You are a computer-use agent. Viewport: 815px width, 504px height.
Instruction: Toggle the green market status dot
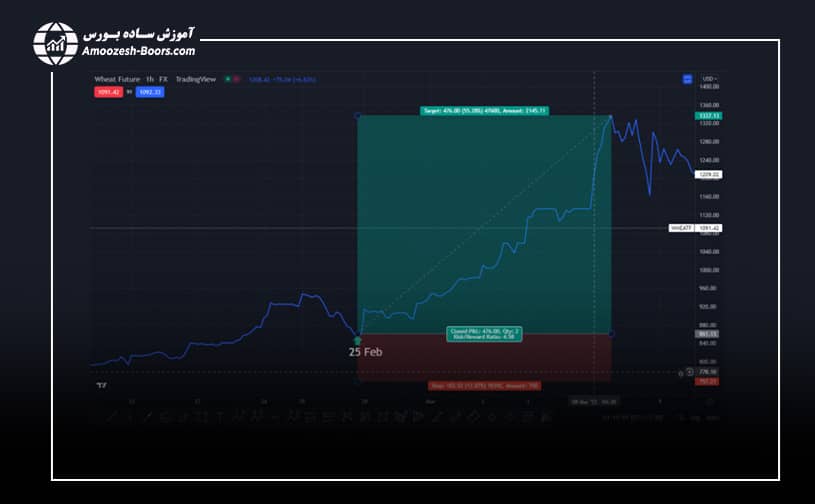[x=228, y=78]
